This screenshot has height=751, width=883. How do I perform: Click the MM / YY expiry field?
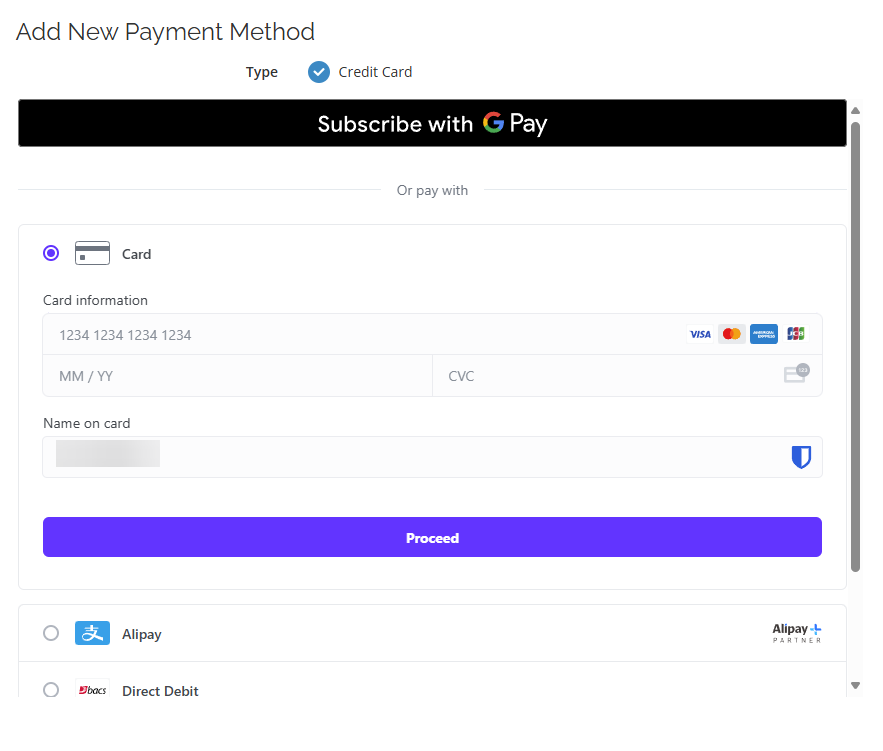click(x=200, y=375)
